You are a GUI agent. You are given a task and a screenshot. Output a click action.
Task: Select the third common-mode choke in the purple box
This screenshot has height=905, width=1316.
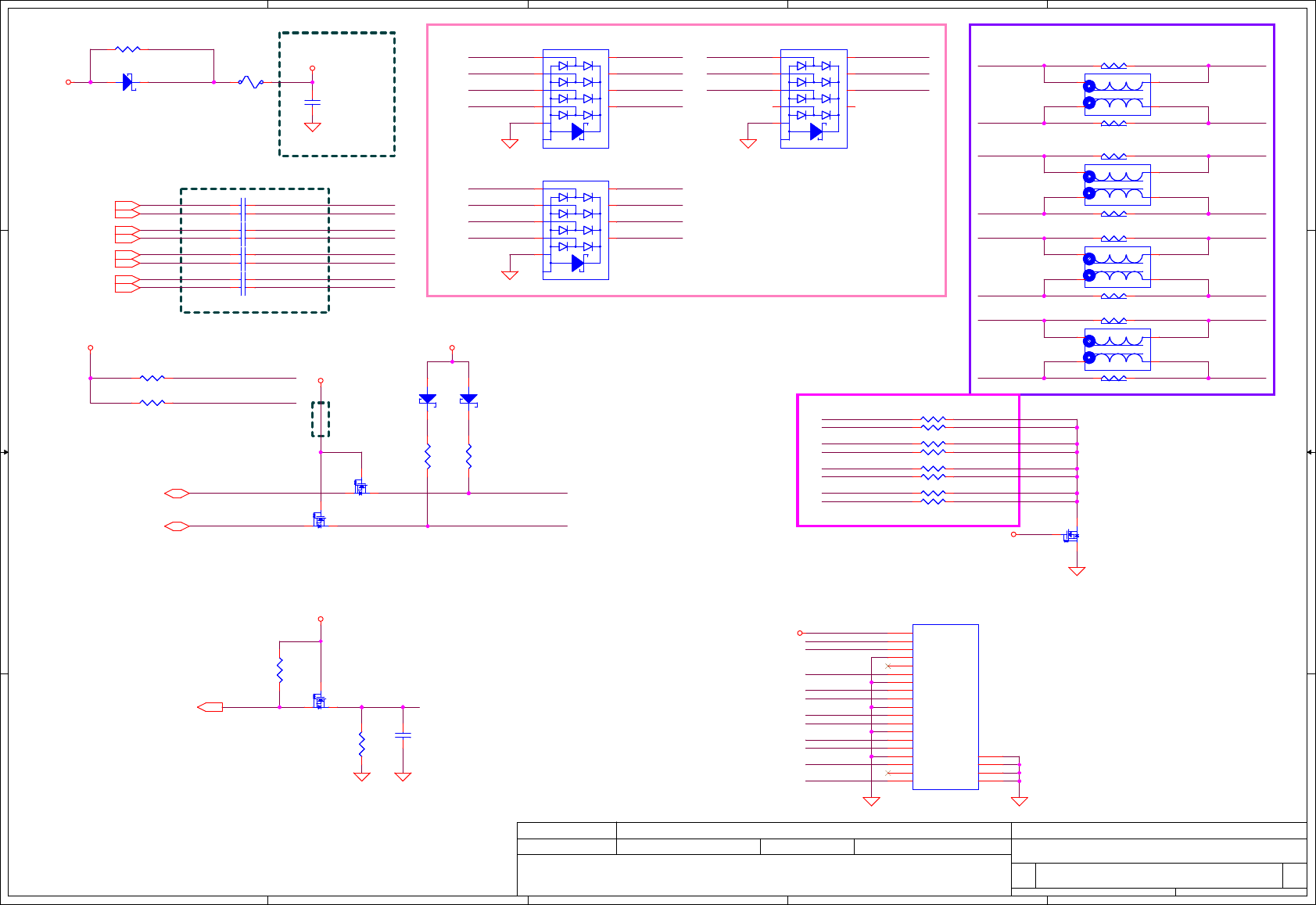point(1117,267)
